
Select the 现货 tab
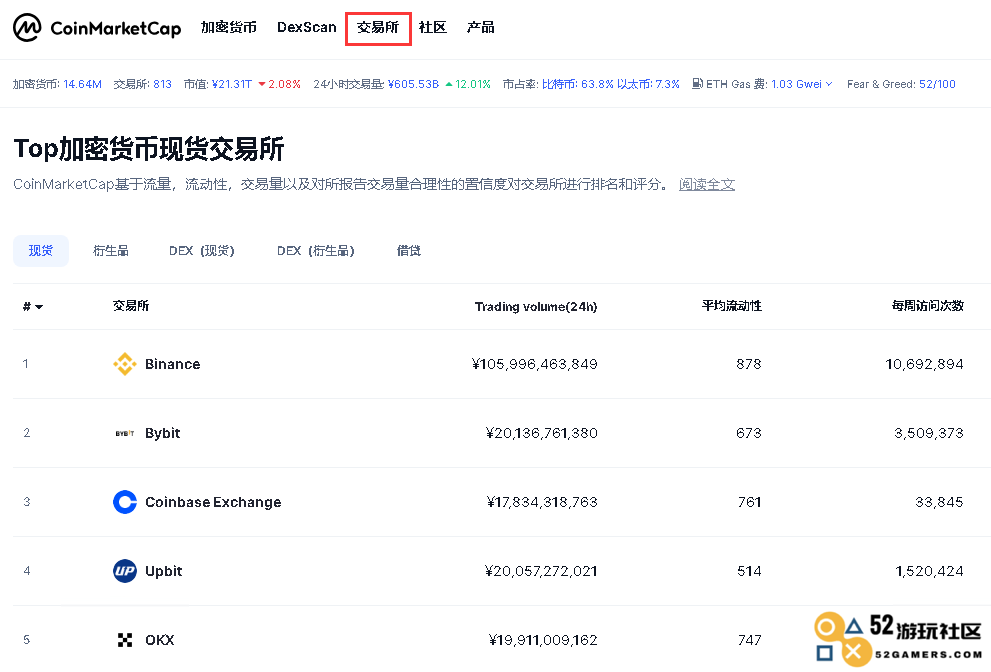[x=40, y=250]
